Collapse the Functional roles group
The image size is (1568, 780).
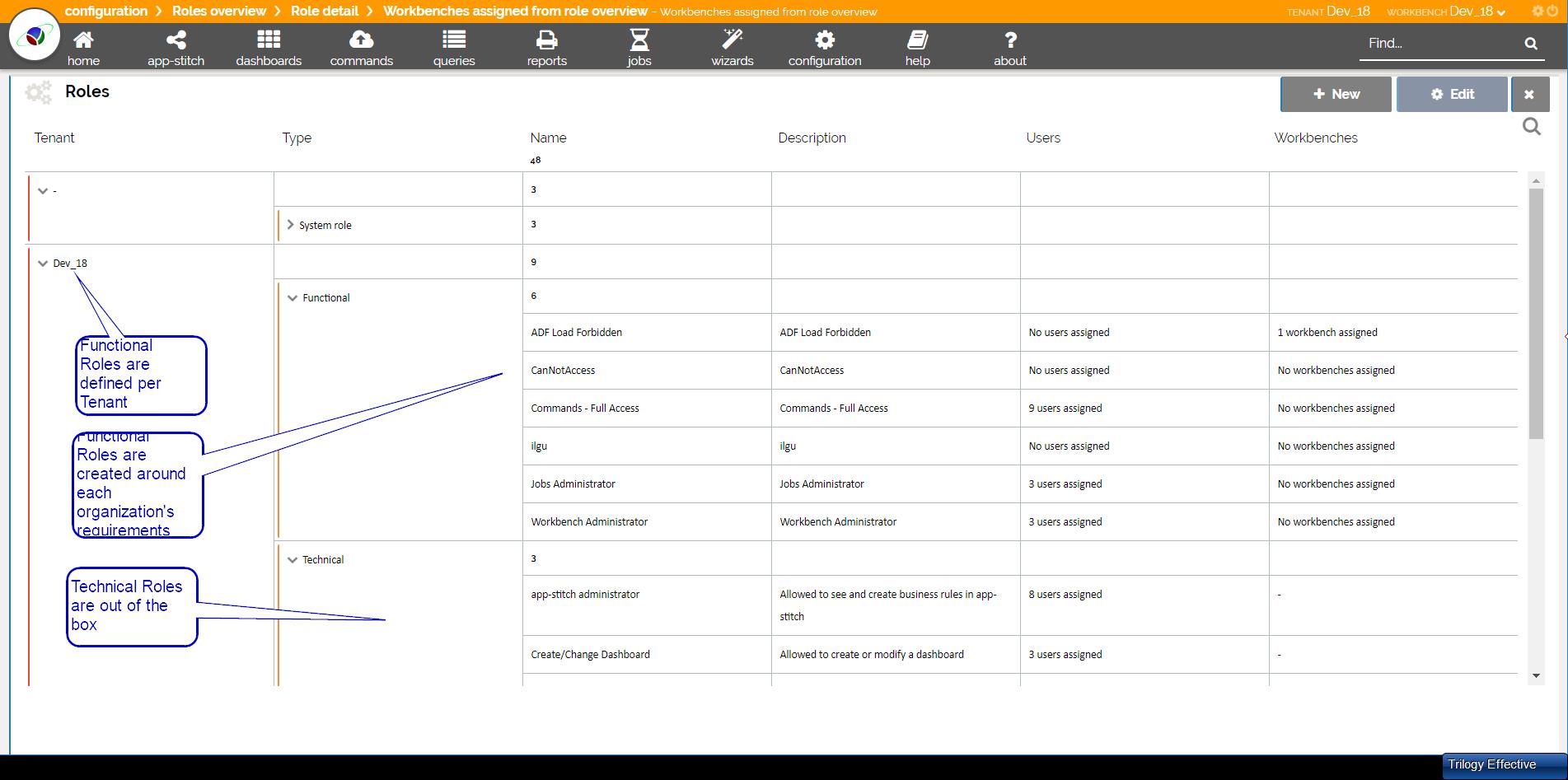click(292, 298)
